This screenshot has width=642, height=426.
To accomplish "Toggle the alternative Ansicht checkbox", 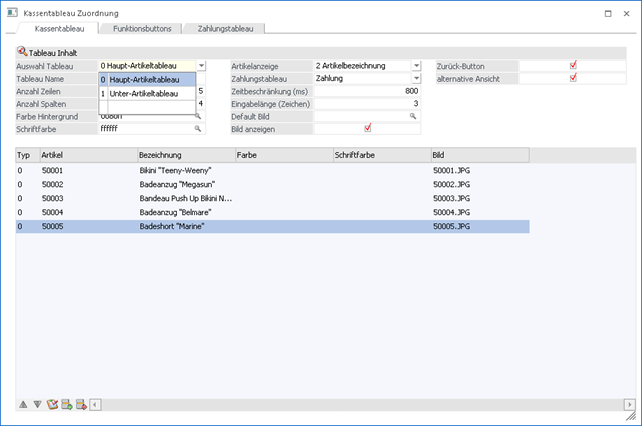I will pyautogui.click(x=573, y=78).
